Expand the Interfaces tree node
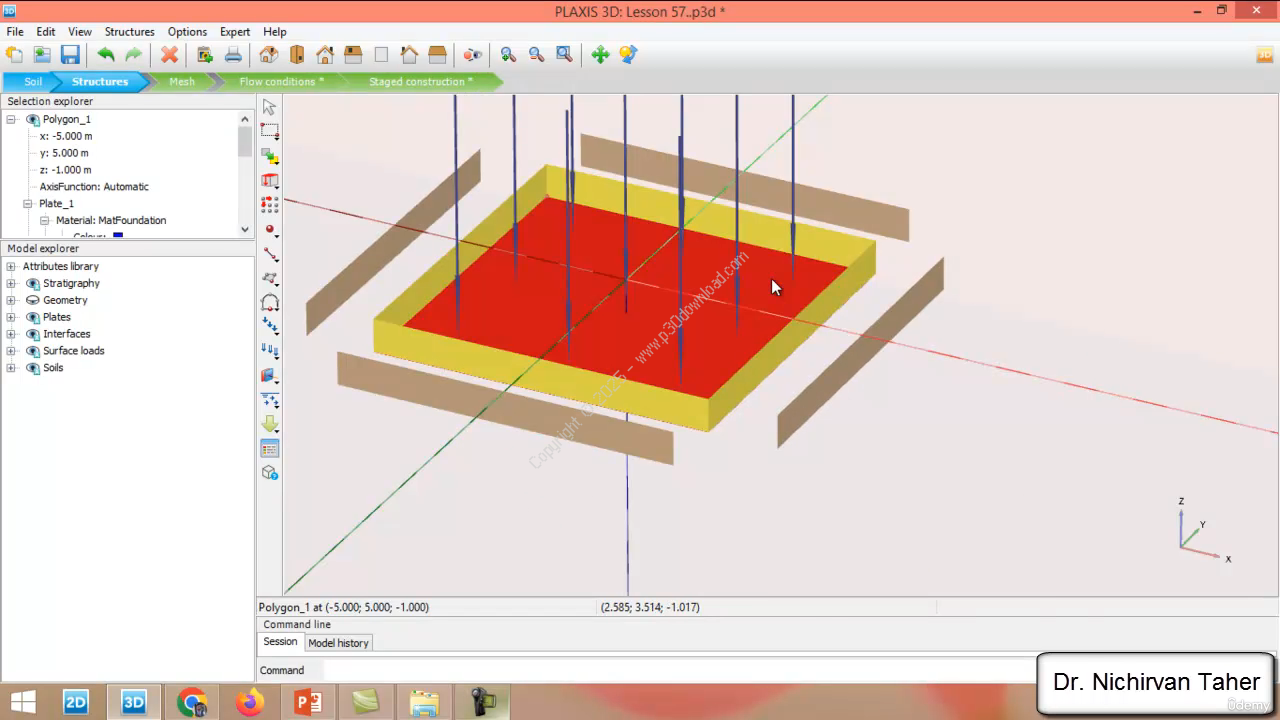This screenshot has height=720, width=1280. [x=11, y=334]
